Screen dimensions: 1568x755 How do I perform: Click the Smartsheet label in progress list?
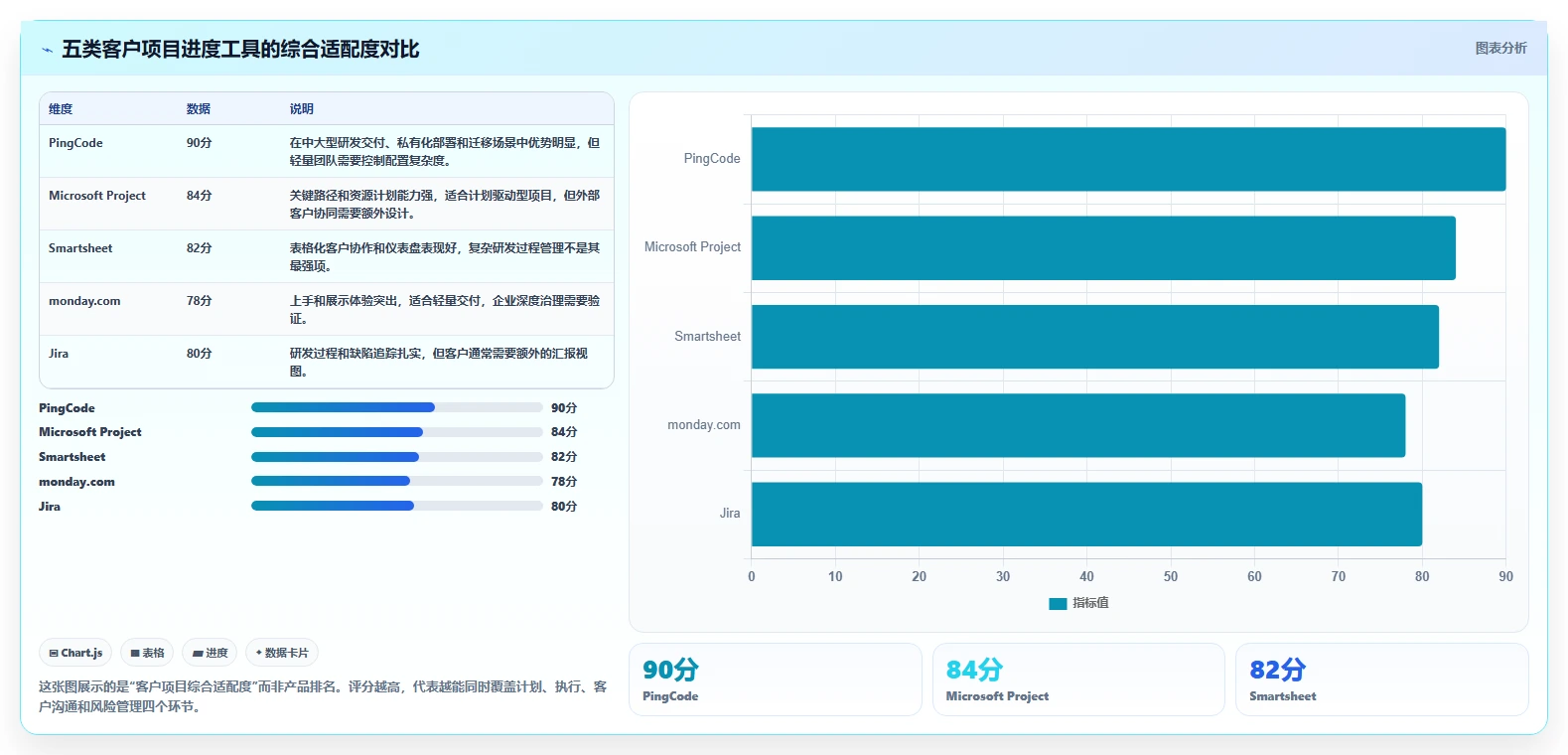[71, 457]
